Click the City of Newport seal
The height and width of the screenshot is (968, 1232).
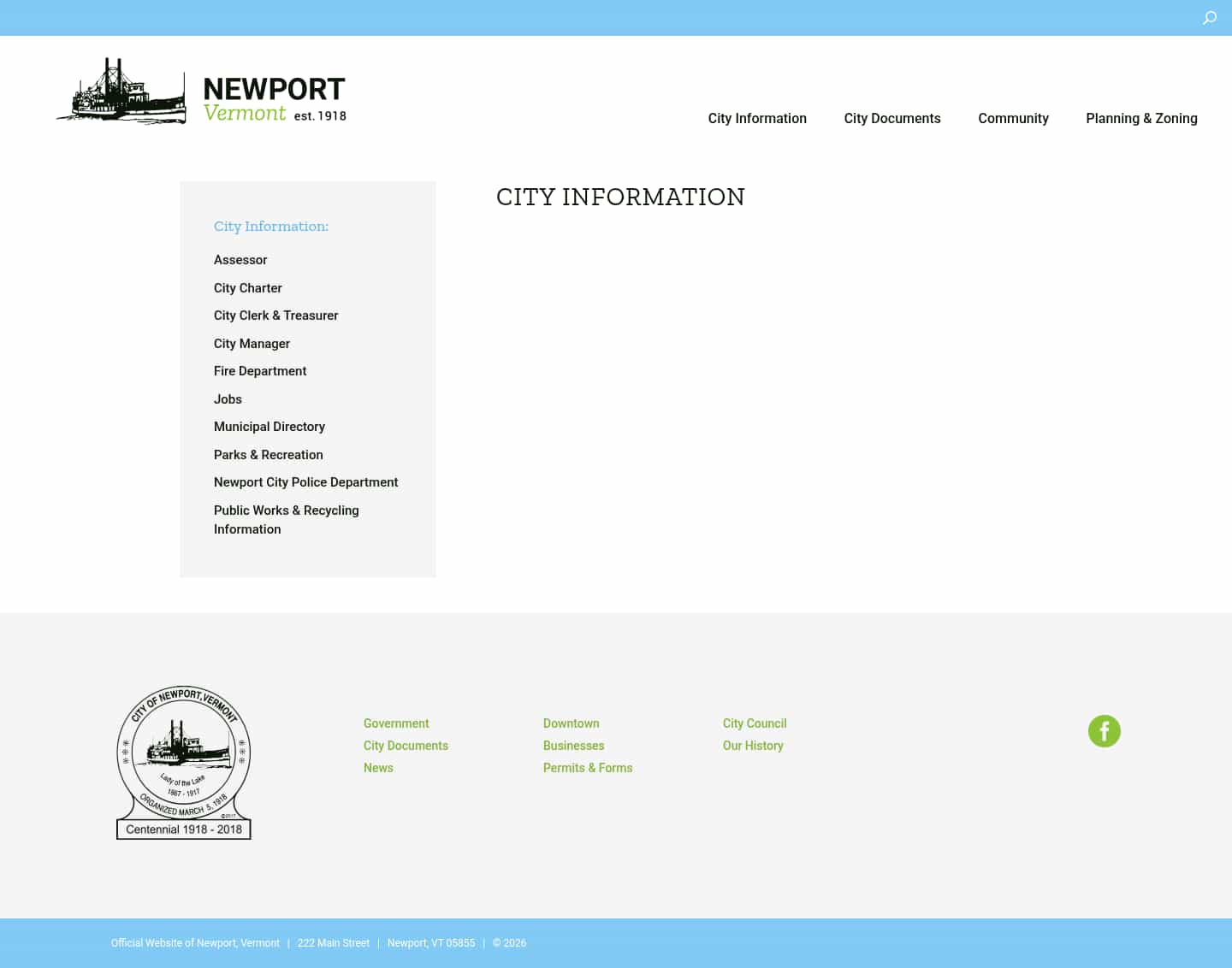pyautogui.click(x=183, y=761)
